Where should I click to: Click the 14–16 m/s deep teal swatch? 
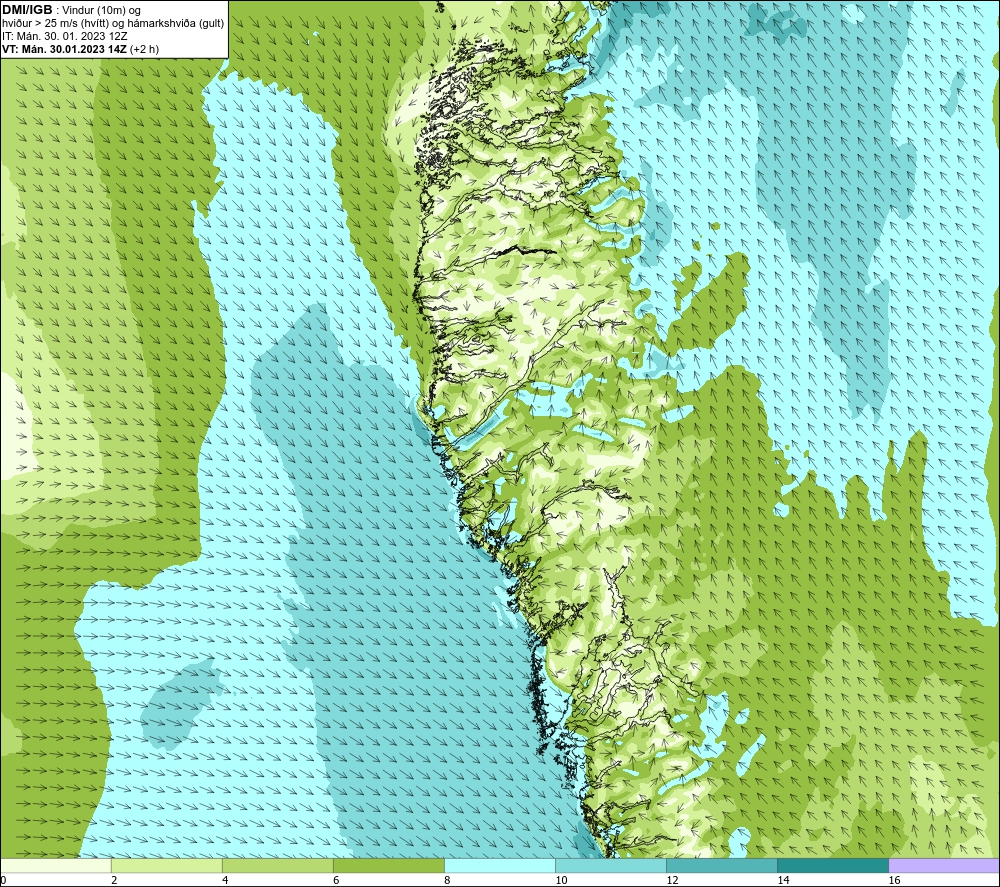click(833, 865)
